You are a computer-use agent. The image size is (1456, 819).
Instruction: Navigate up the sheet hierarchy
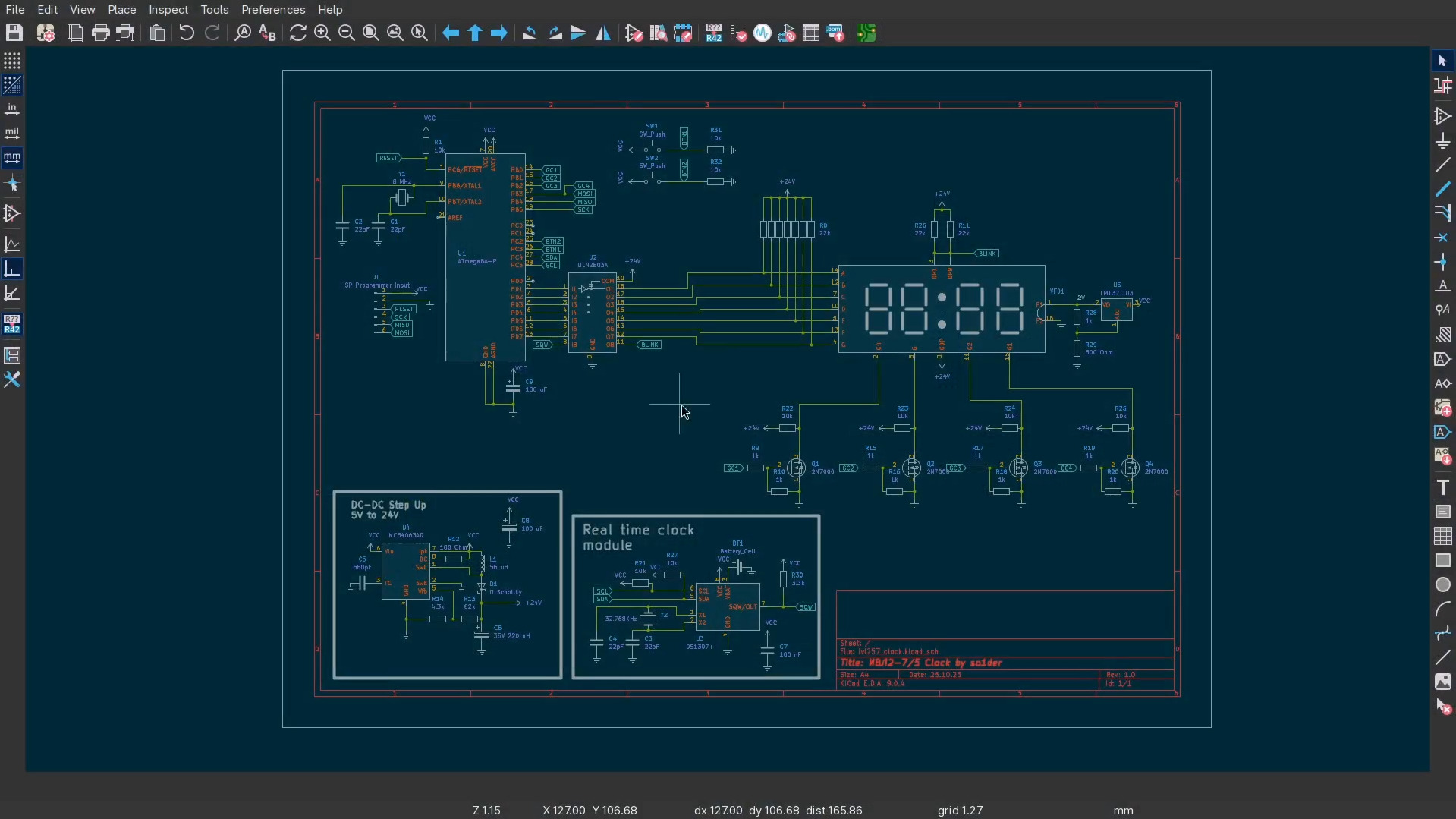pyautogui.click(x=475, y=33)
